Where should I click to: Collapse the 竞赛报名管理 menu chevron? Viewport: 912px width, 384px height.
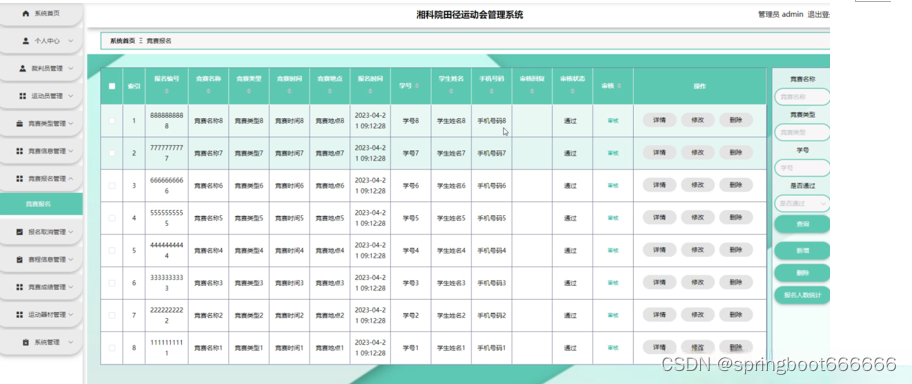pos(70,179)
